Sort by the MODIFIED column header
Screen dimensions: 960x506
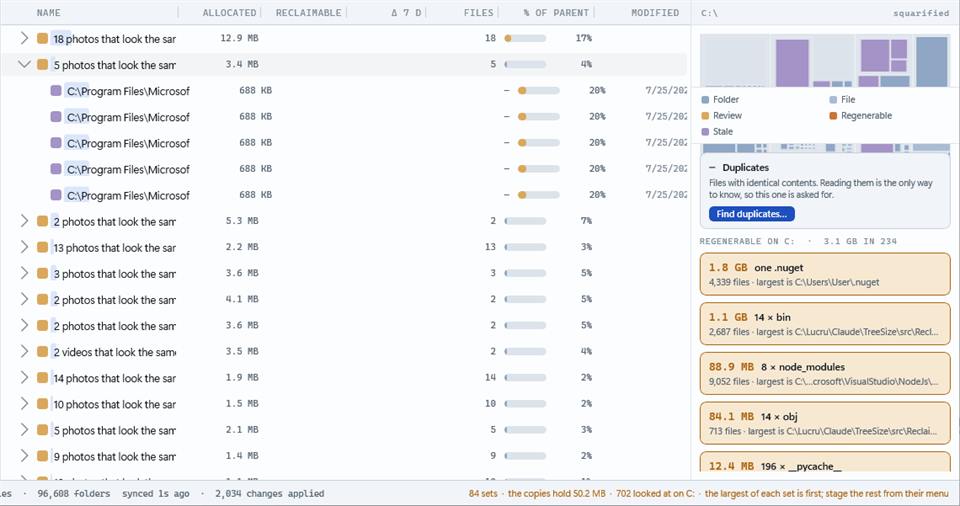(x=655, y=12)
